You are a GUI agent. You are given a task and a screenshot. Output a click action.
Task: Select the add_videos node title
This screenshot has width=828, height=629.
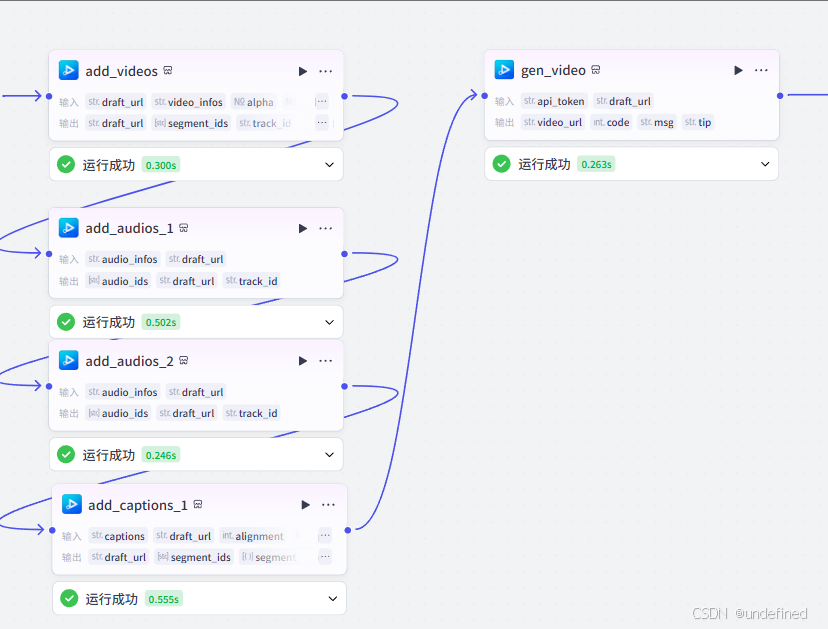point(121,71)
